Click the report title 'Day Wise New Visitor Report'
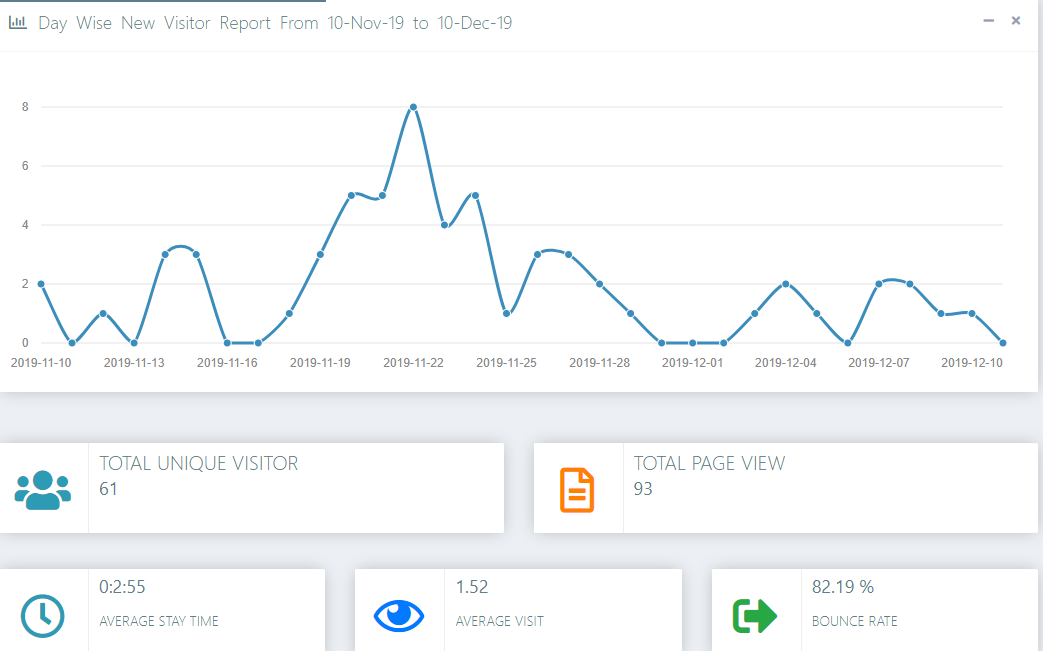The width and height of the screenshot is (1043, 651). pos(154,23)
